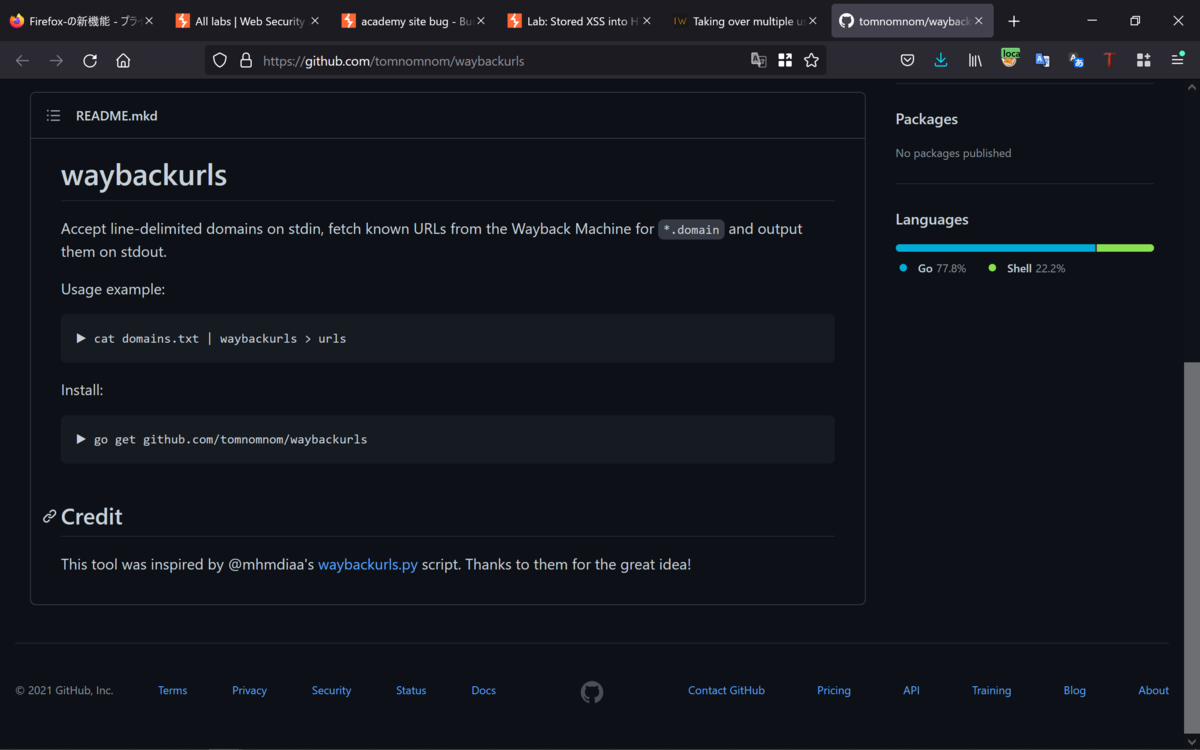
Task: Open the Library bookmarks and history icon
Action: 975,61
